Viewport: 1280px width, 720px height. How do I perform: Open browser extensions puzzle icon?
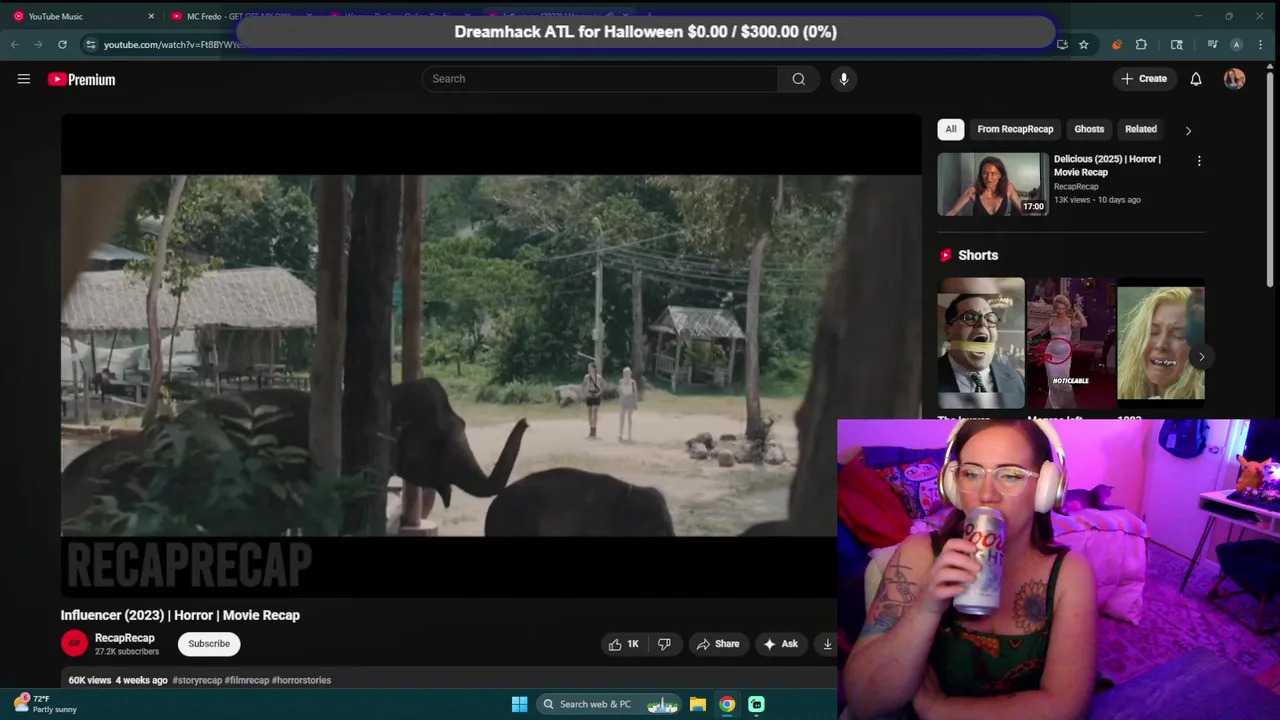click(1141, 44)
